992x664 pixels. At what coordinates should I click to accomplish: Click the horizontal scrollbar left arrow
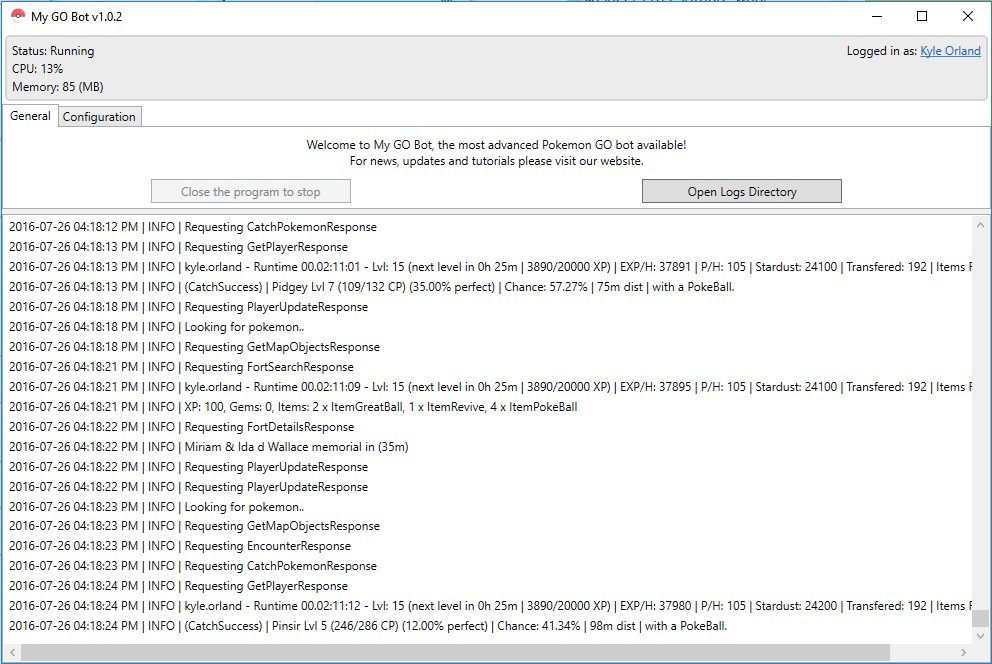click(x=13, y=652)
